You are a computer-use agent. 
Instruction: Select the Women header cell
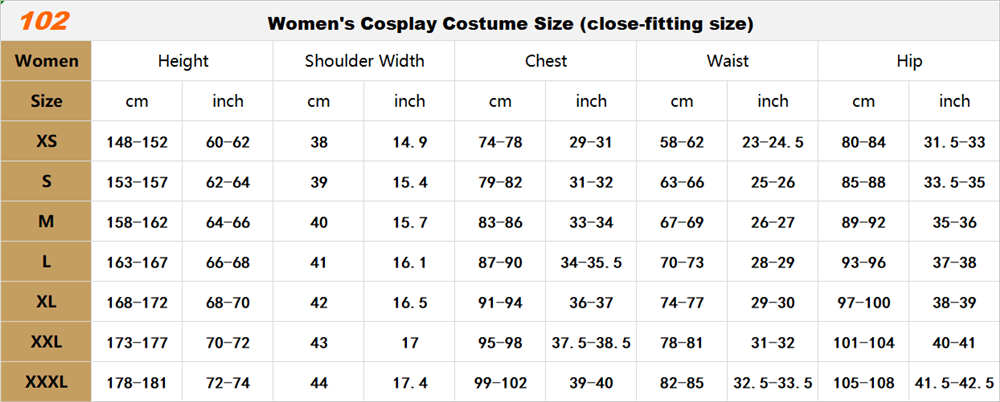click(46, 61)
